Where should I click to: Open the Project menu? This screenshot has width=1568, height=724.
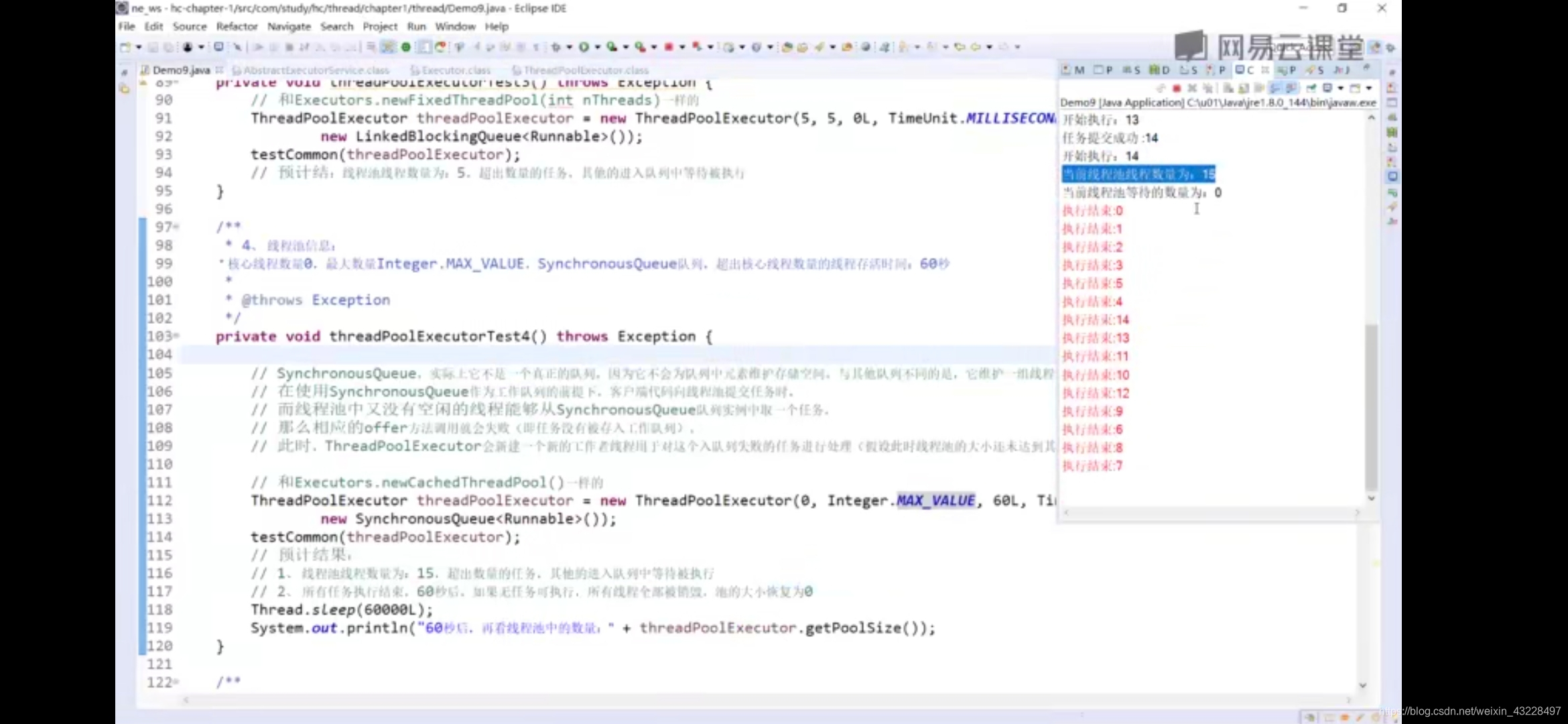tap(380, 26)
